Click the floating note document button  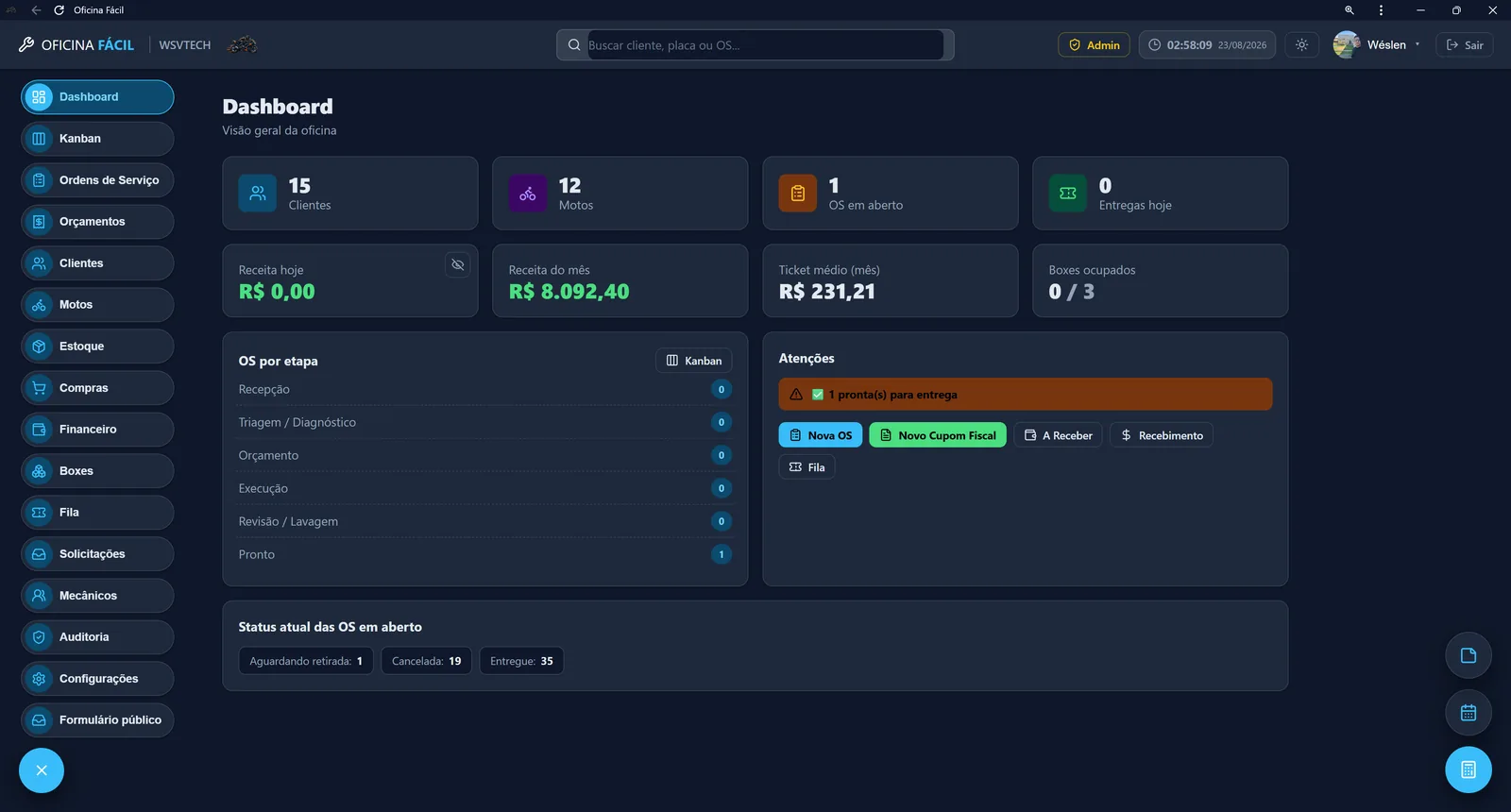1469,655
